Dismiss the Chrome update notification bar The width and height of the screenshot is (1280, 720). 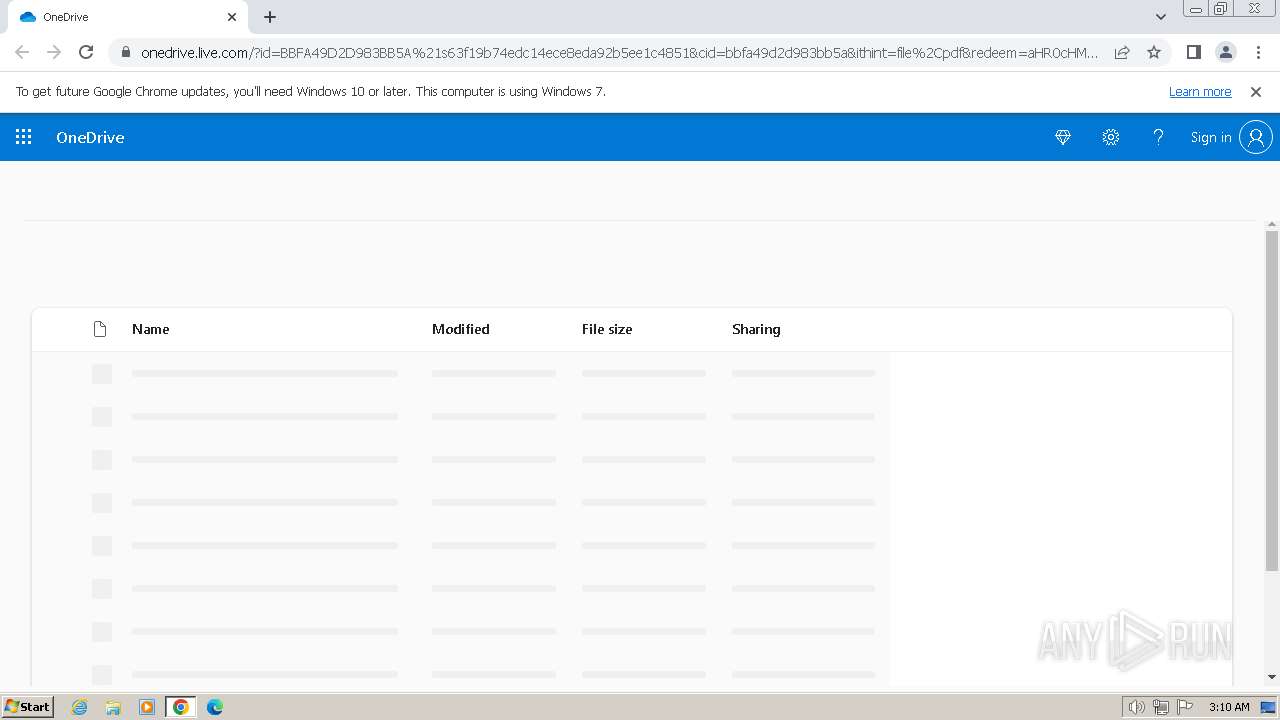click(1256, 91)
